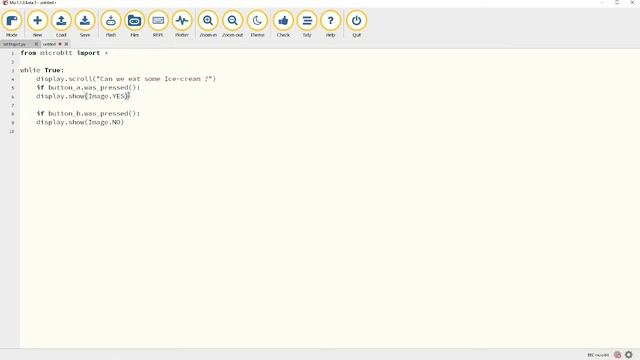Open the micro:bit Files panel
Viewport: 640px width, 360px height.
[x=134, y=24]
